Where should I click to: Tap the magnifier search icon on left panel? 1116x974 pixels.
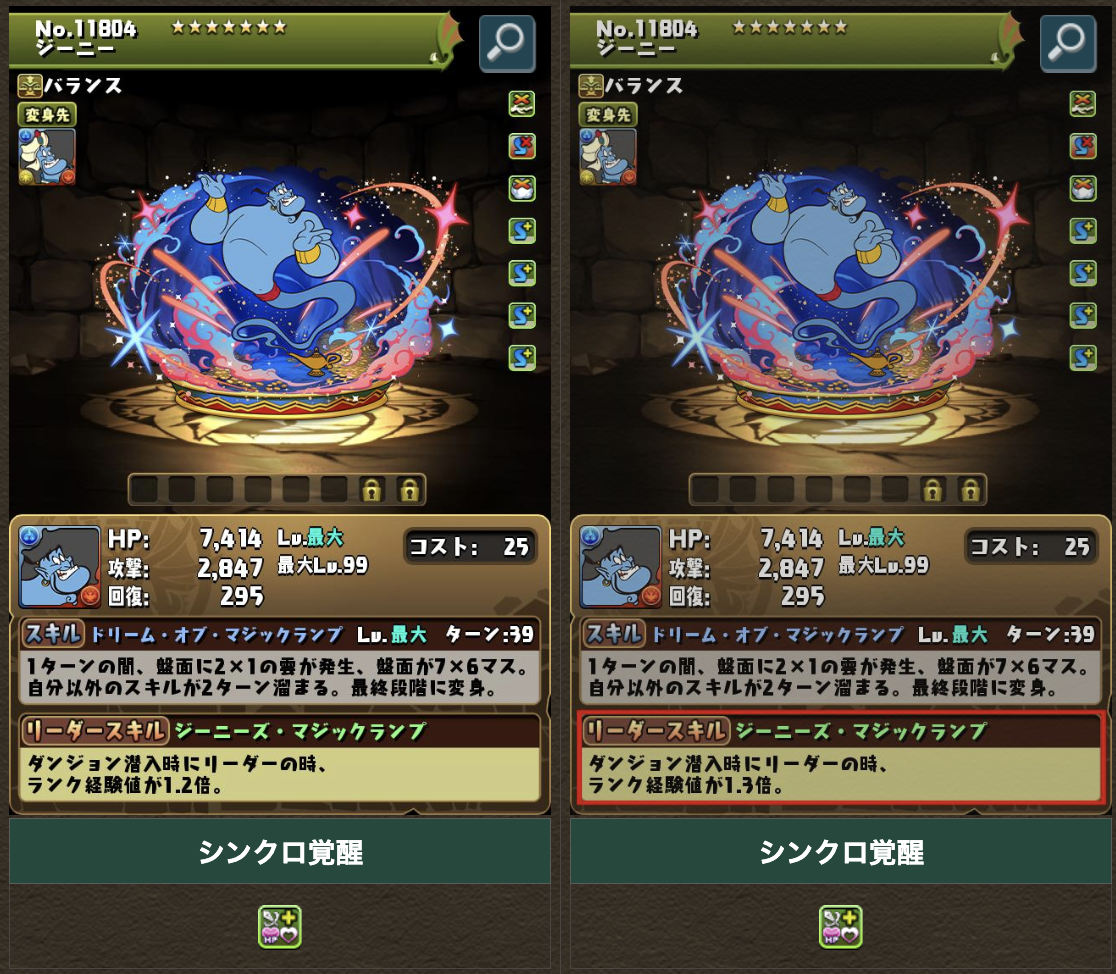pos(507,43)
